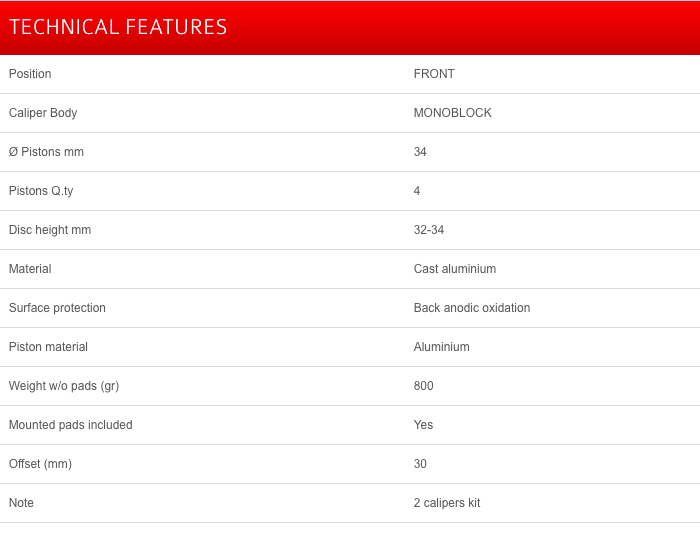The height and width of the screenshot is (547, 700).
Task: Click the FRONT position value
Action: click(434, 74)
